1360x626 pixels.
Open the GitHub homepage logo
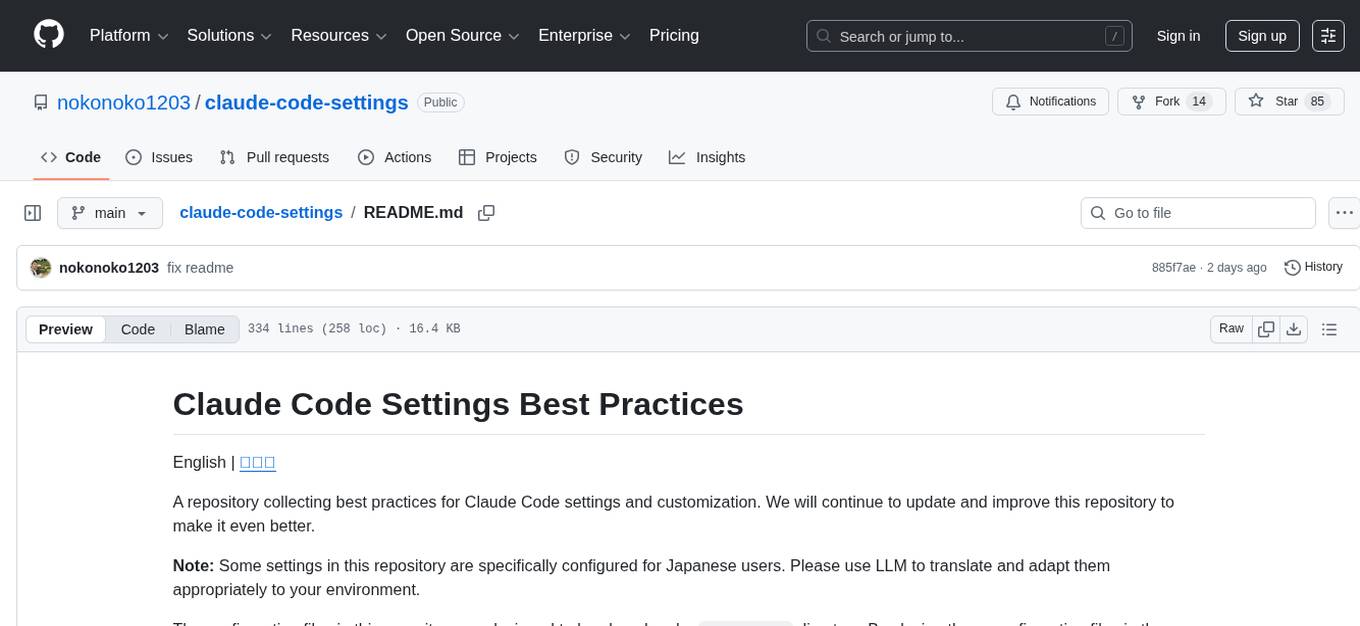pos(48,35)
